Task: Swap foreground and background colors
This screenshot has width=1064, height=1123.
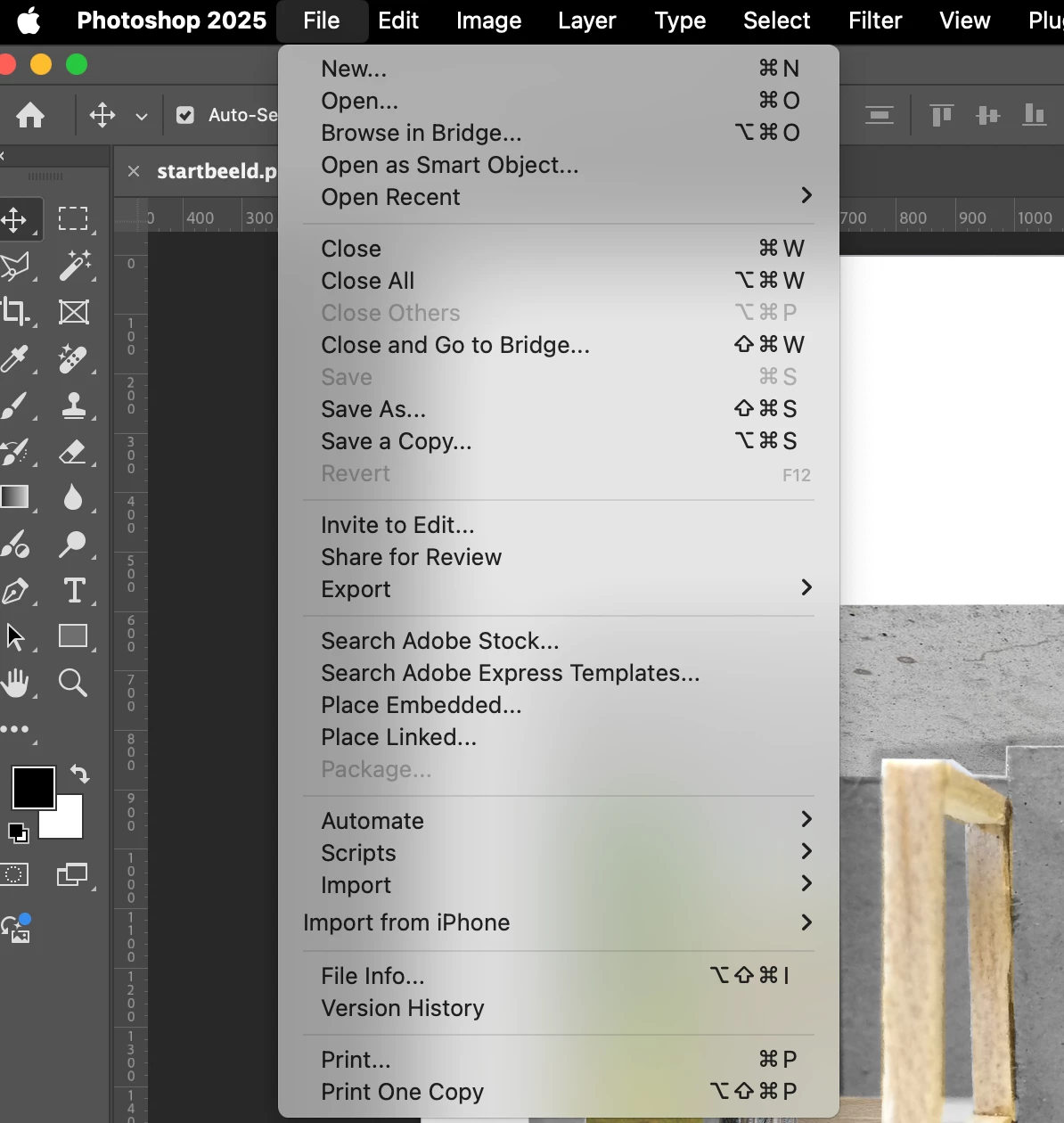Action: [x=80, y=774]
